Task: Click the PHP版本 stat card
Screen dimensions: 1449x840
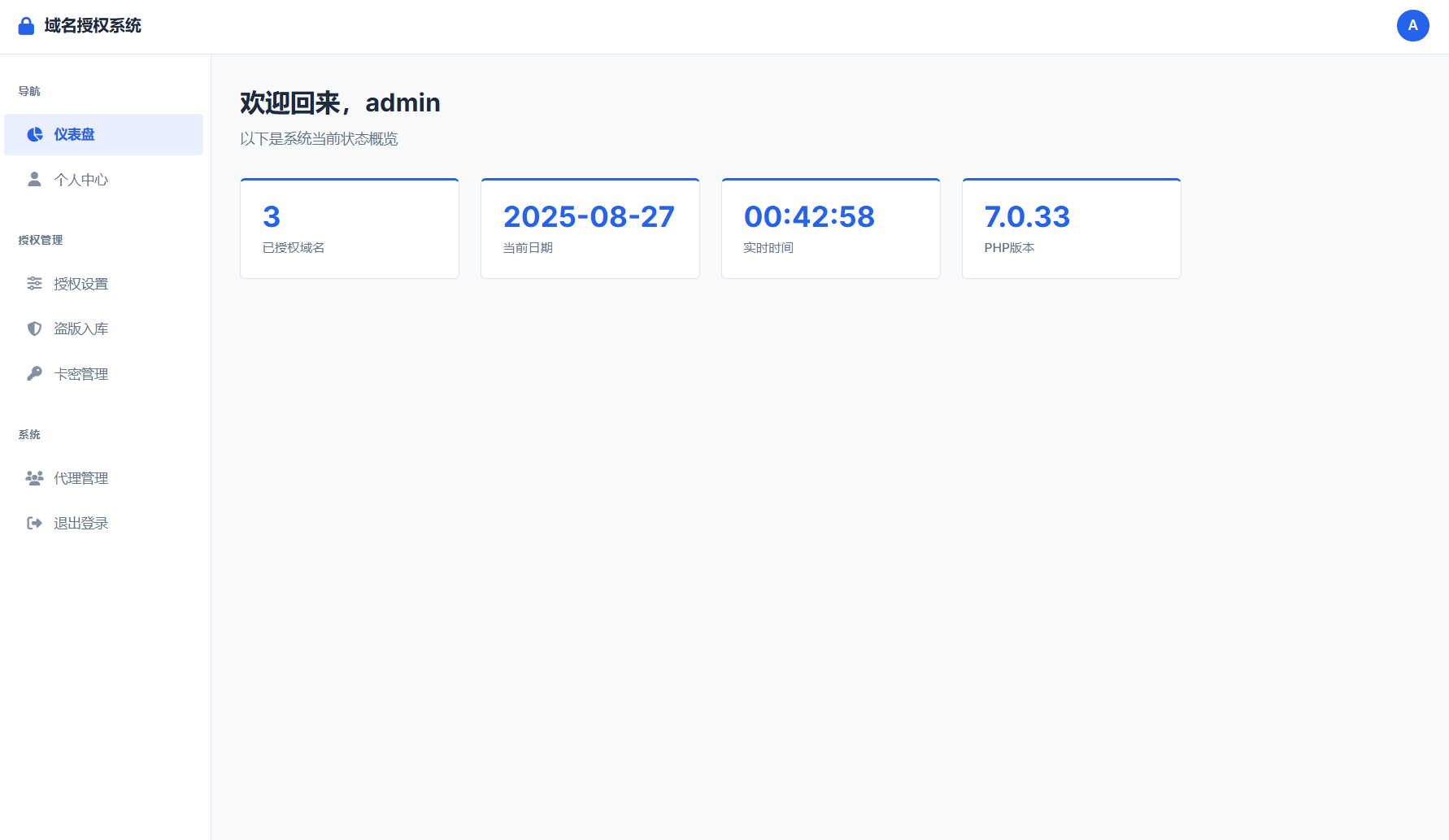Action: [x=1071, y=228]
